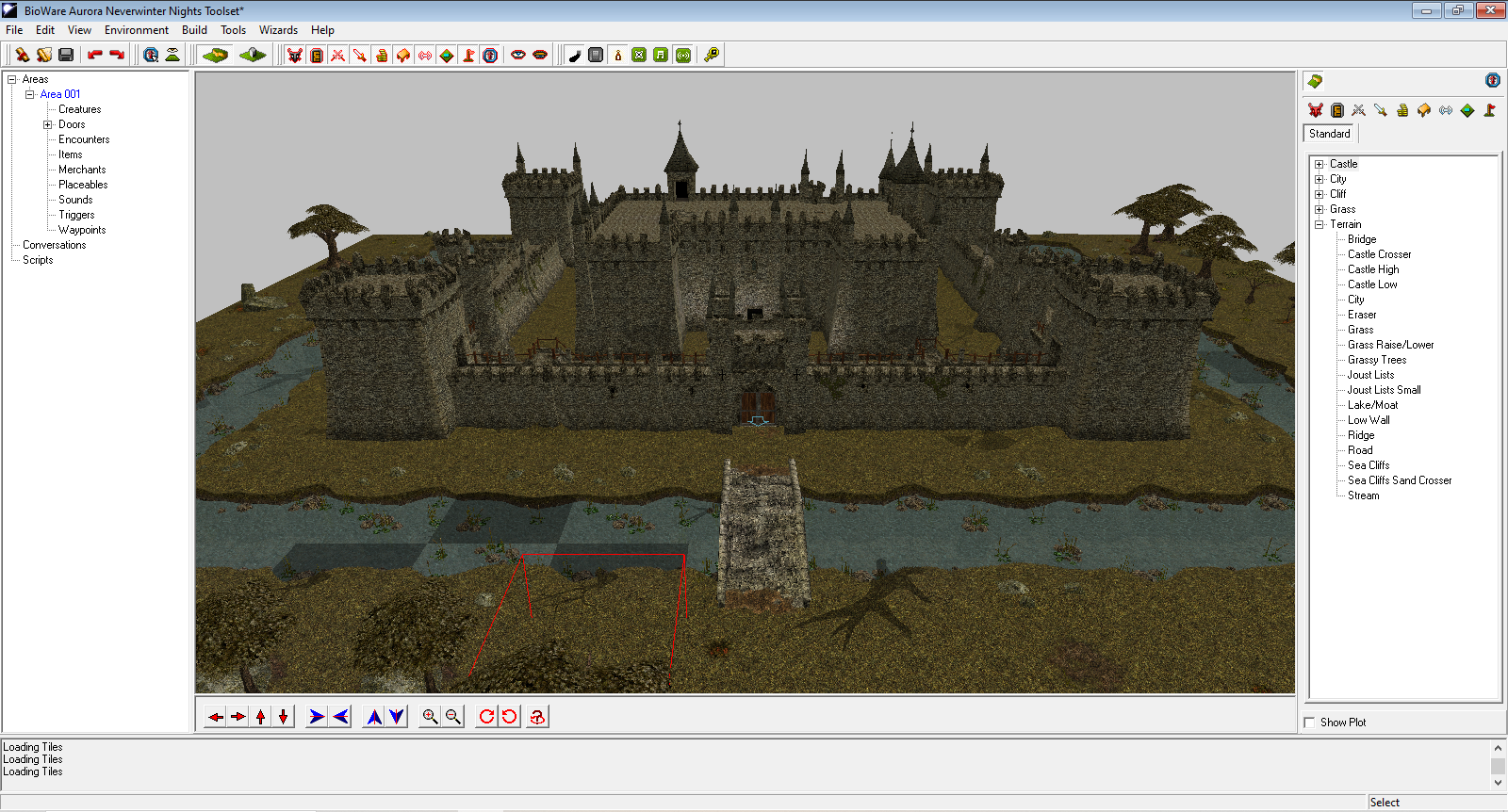
Task: Toggle the green music note sound icon
Action: tap(661, 56)
